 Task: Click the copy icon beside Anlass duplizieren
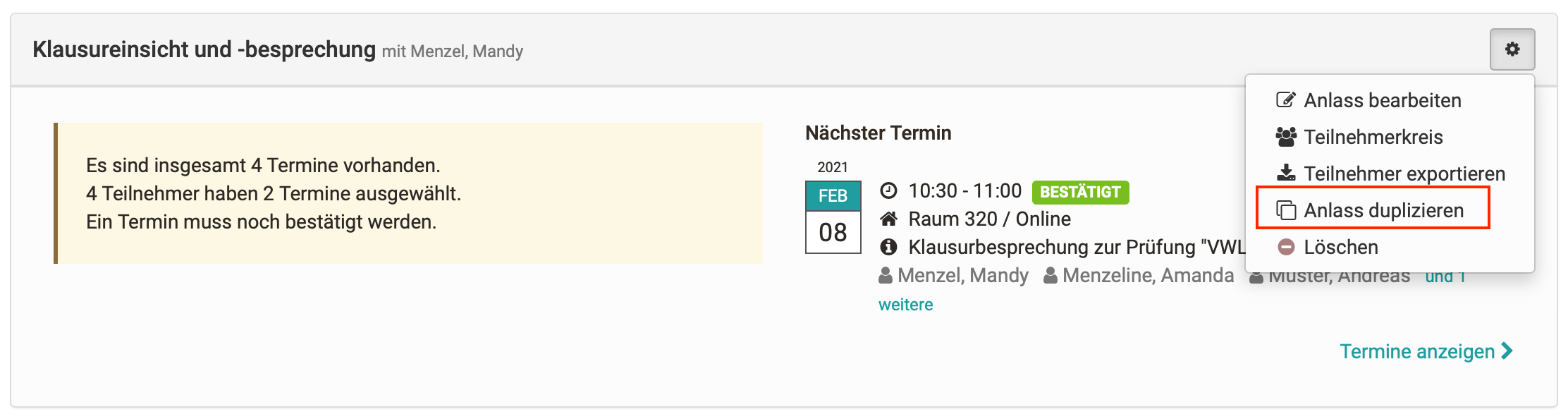[1286, 210]
